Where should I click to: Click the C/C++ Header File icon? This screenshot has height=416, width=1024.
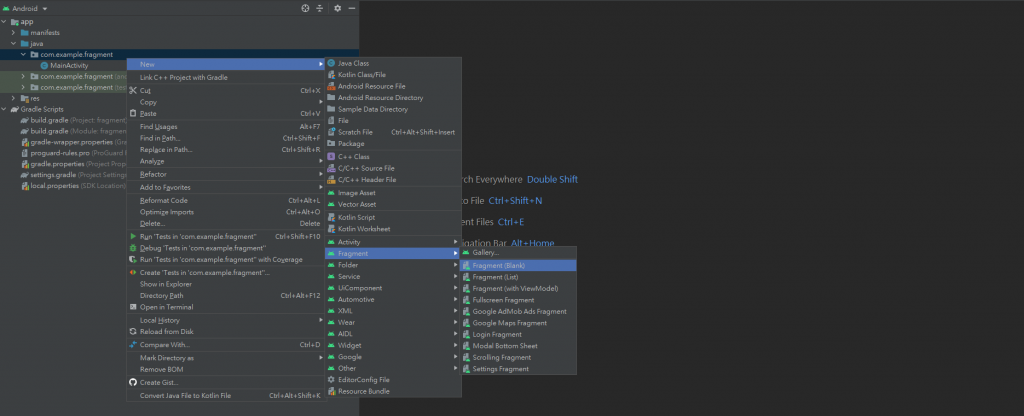(x=331, y=180)
